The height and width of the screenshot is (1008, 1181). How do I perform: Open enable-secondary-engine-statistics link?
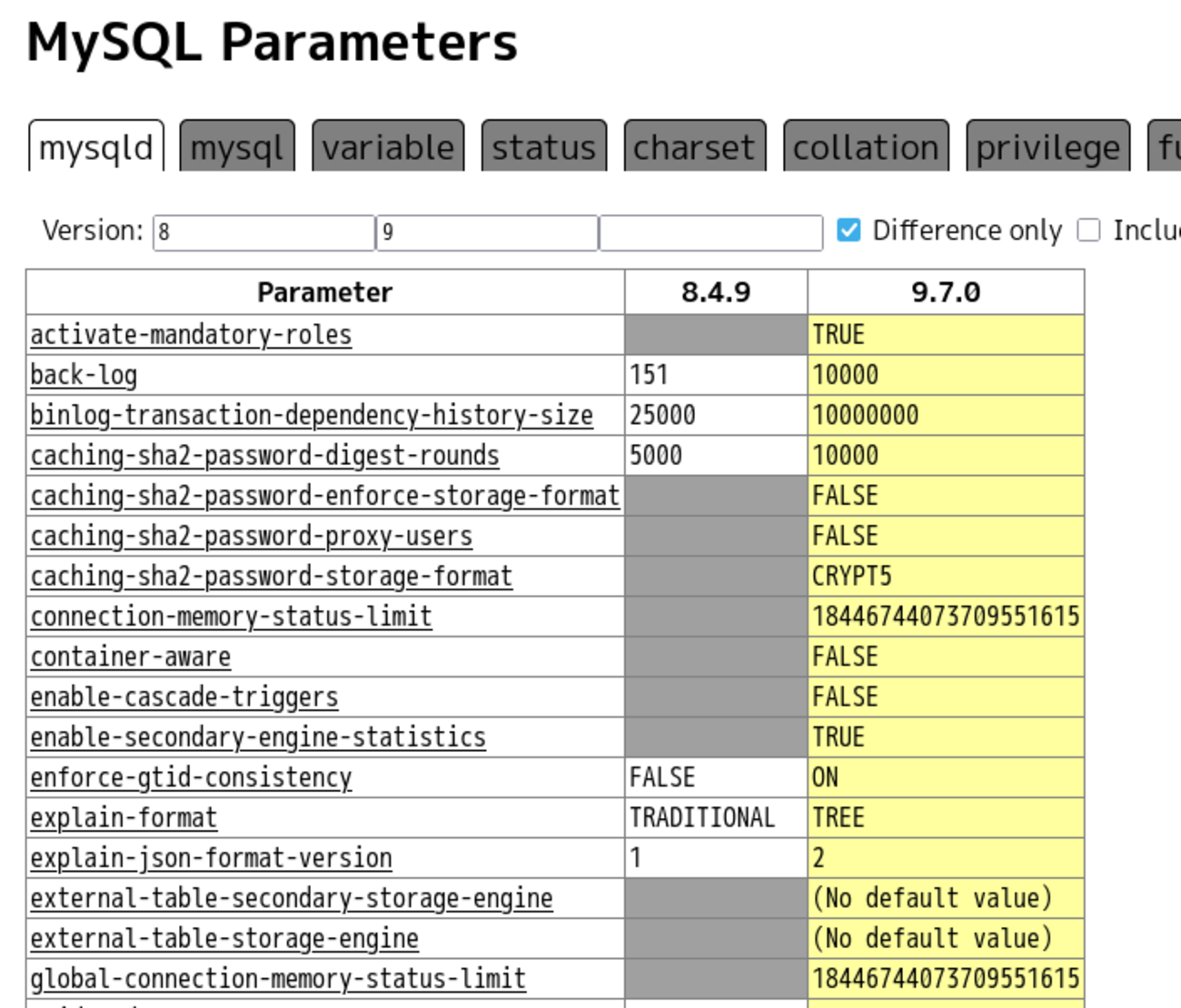coord(258,736)
